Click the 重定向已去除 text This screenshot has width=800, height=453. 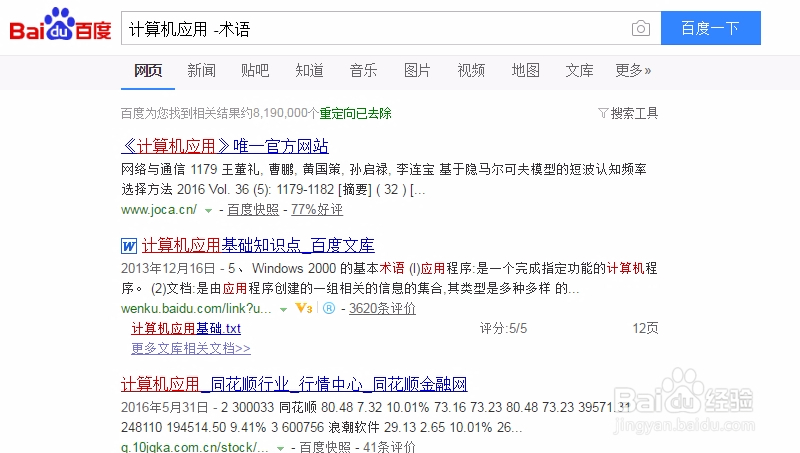[x=356, y=113]
